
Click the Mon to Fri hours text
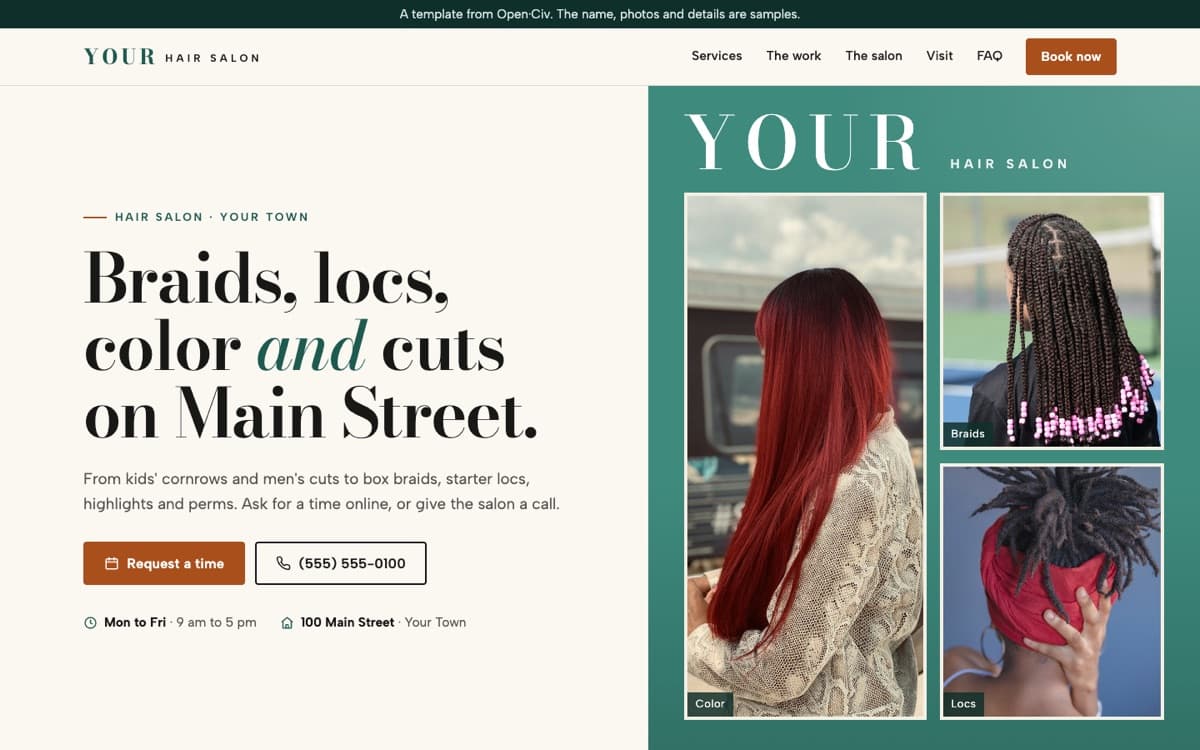click(180, 622)
